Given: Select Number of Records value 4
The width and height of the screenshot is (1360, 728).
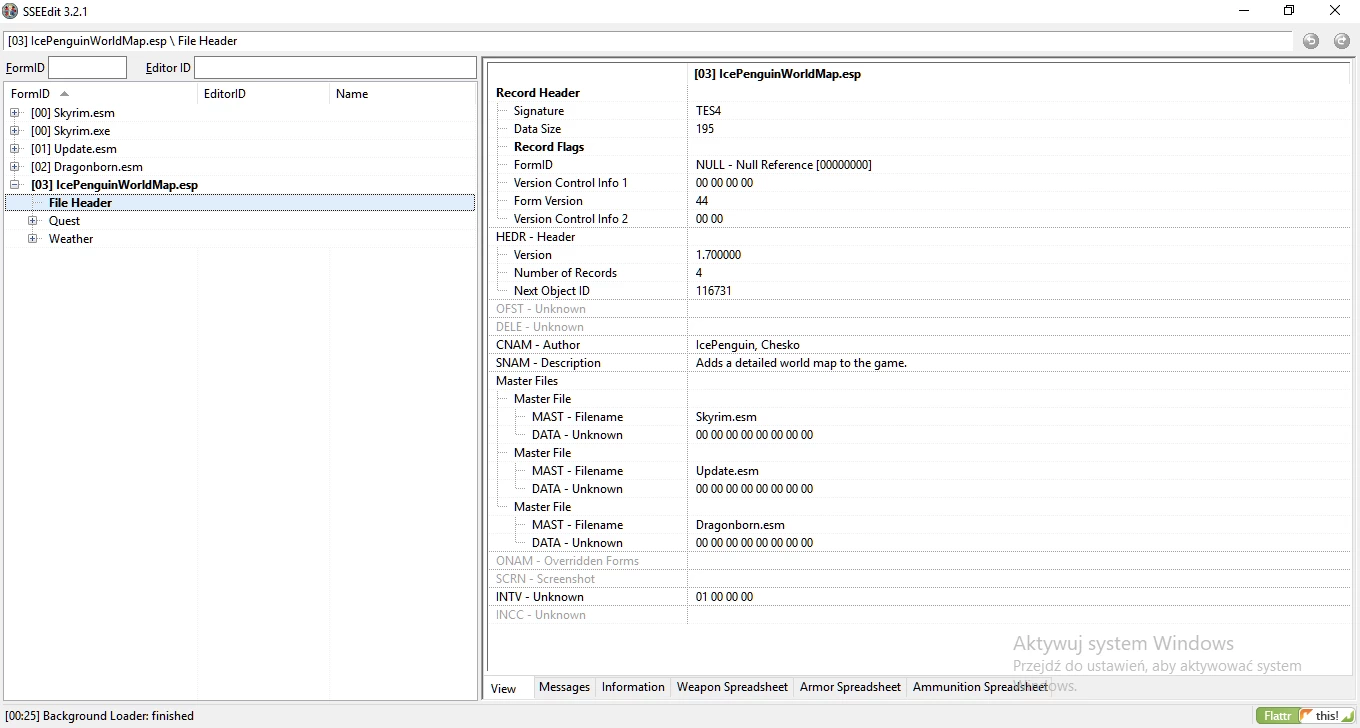Looking at the screenshot, I should [699, 273].
